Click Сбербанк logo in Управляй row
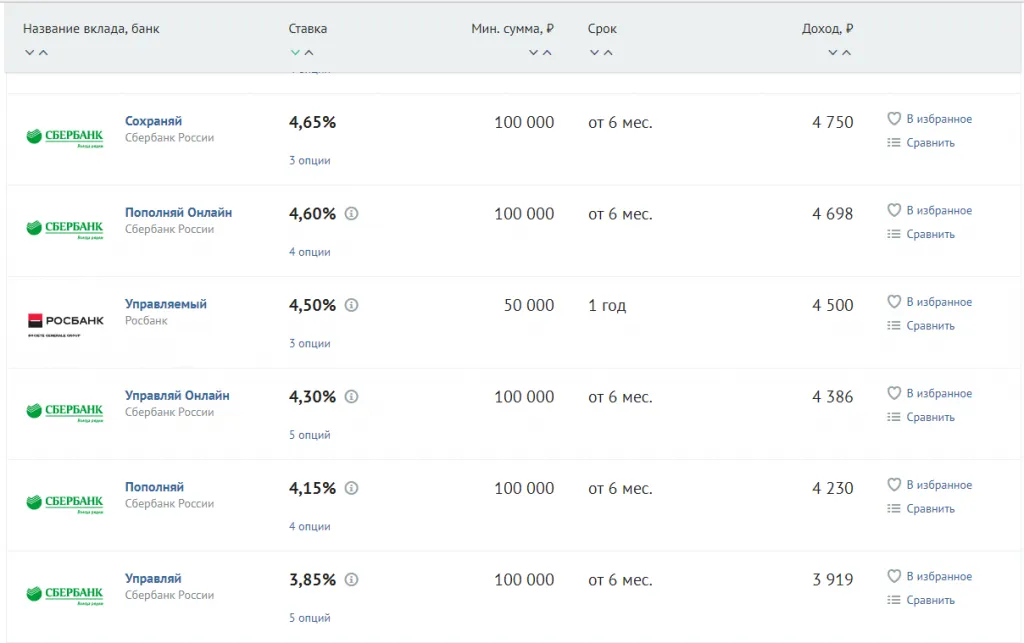This screenshot has height=643, width=1024. tap(65, 595)
